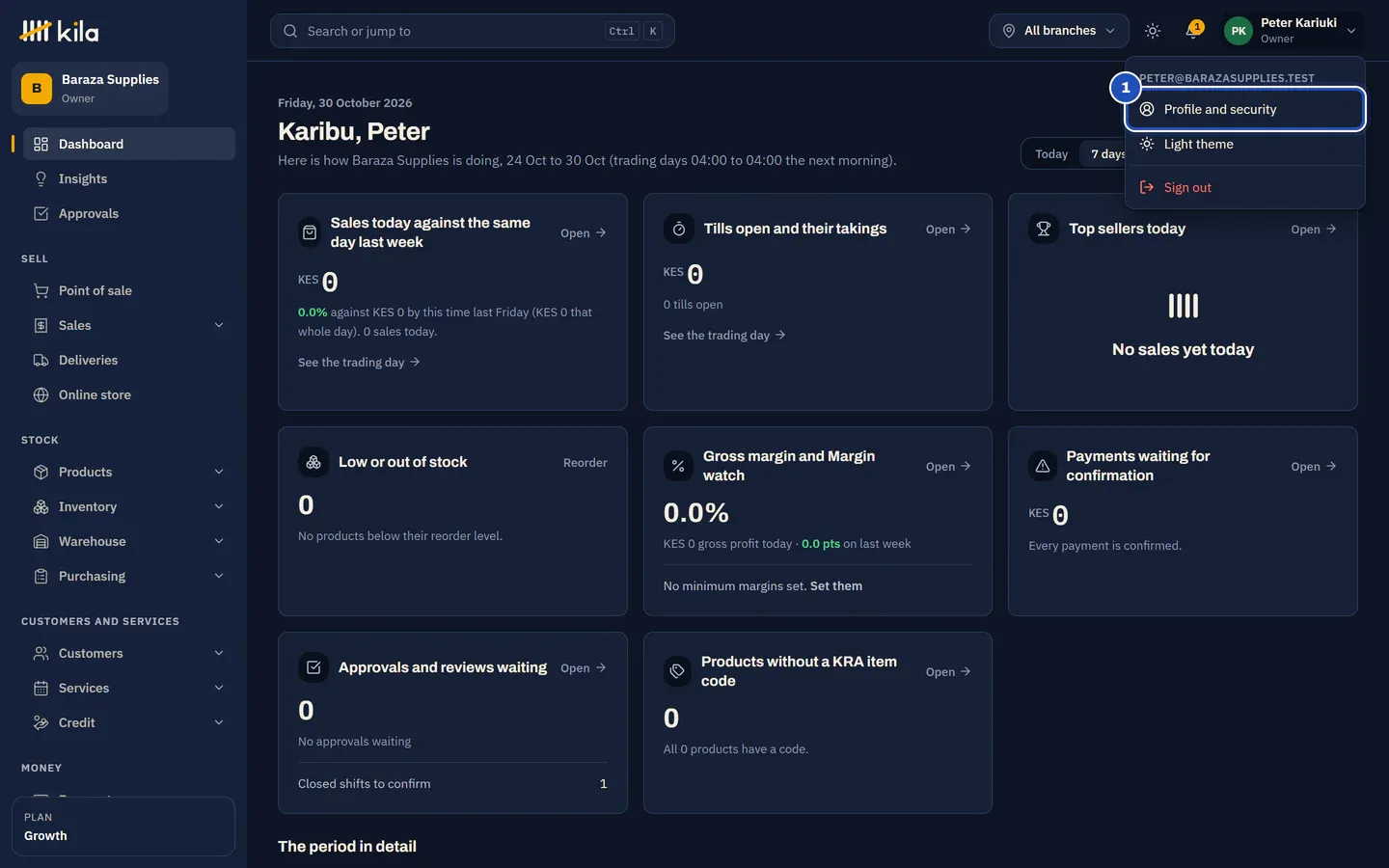Click the Tills timer icon

click(679, 229)
